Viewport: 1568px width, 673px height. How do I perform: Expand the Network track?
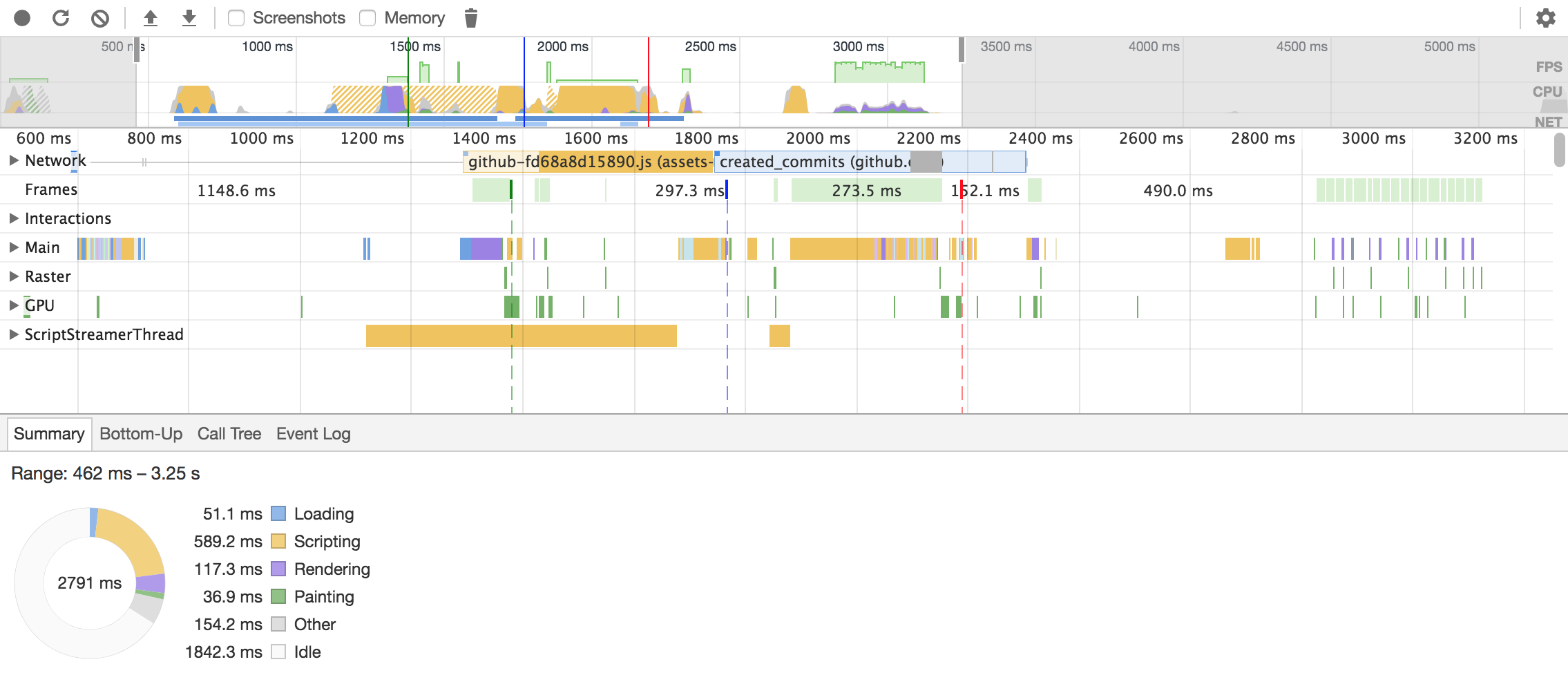click(x=13, y=160)
